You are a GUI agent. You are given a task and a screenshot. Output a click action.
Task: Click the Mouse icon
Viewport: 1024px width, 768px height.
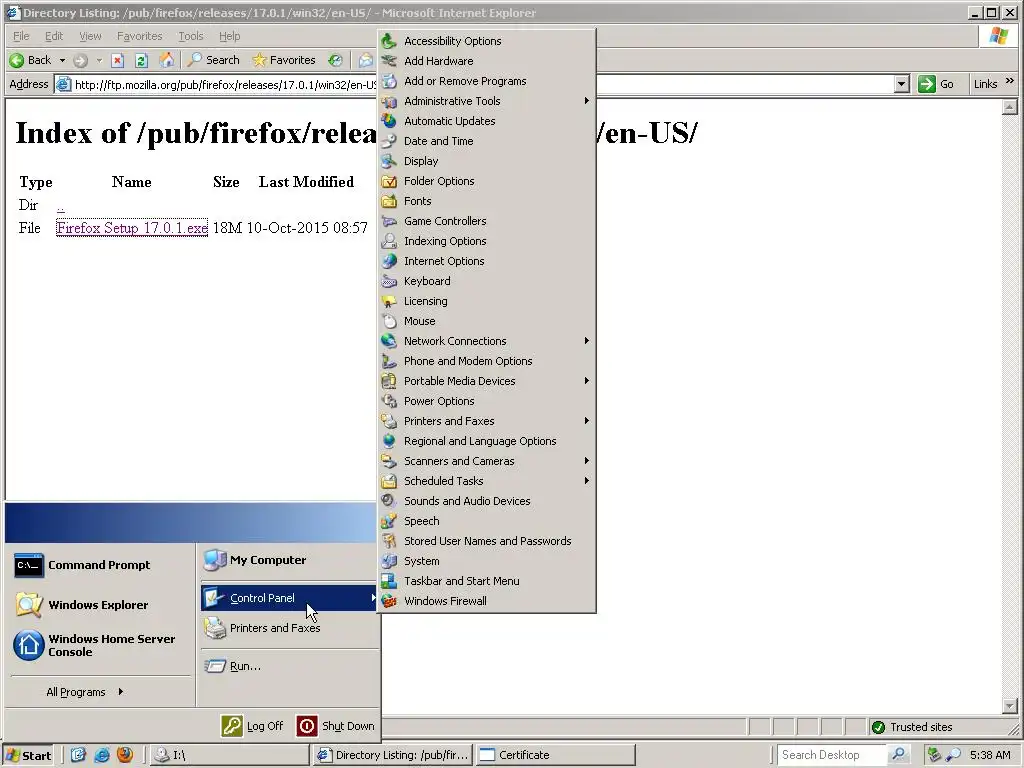click(x=389, y=321)
